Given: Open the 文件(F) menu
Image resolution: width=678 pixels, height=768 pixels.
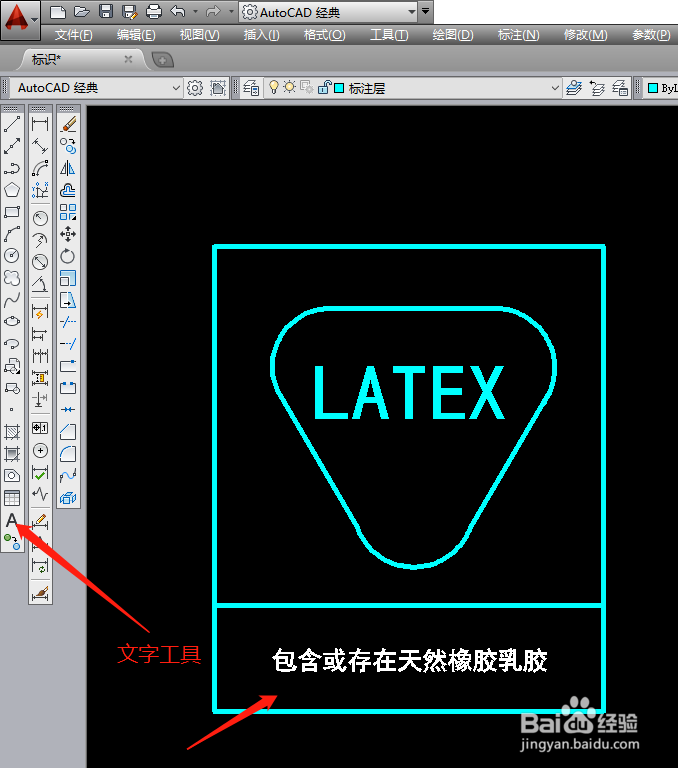Looking at the screenshot, I should [73, 35].
